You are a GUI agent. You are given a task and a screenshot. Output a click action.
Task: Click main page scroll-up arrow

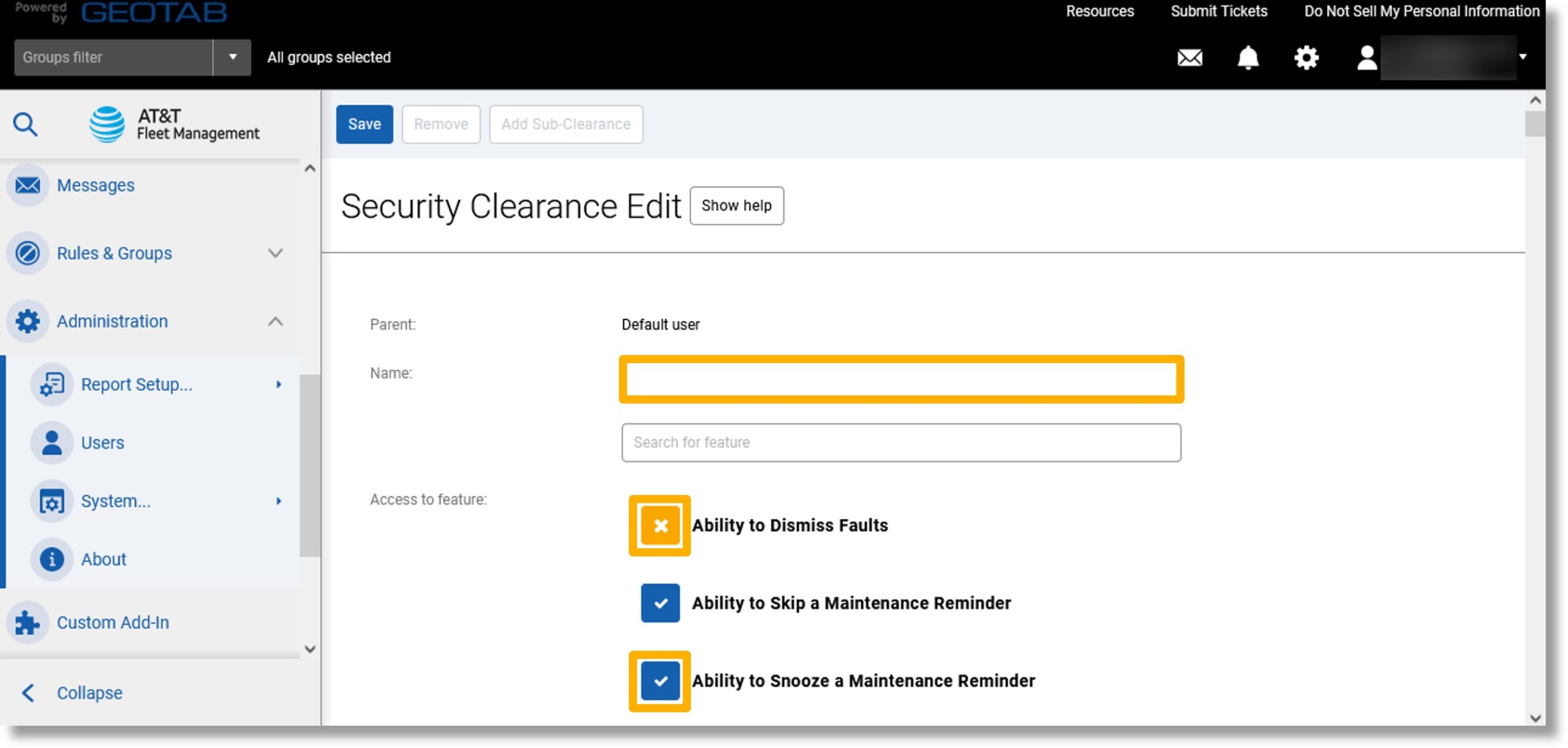click(1535, 100)
